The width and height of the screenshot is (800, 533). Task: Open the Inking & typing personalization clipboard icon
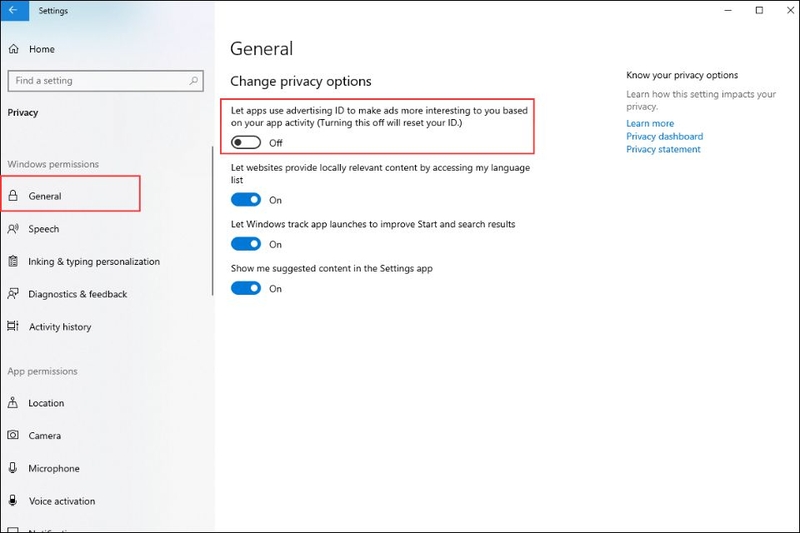coord(13,261)
